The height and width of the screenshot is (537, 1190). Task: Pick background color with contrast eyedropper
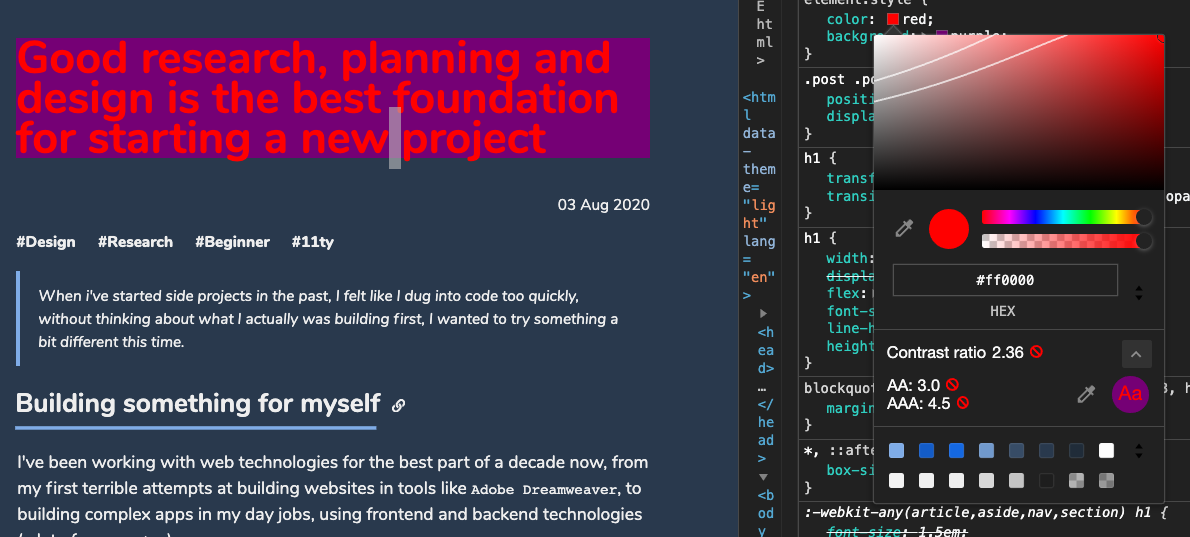pos(1086,394)
